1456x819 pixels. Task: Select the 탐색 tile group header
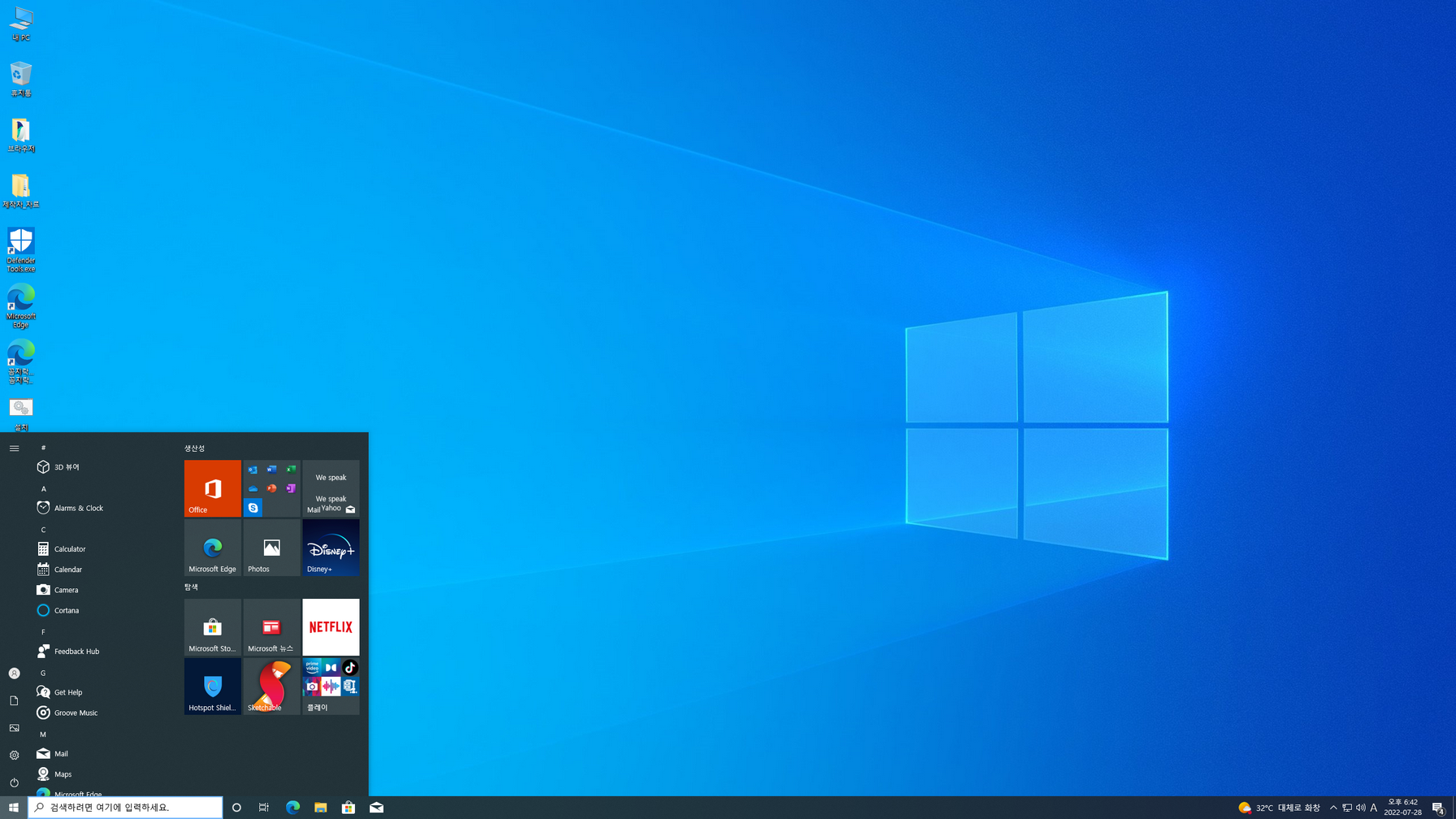tap(191, 587)
